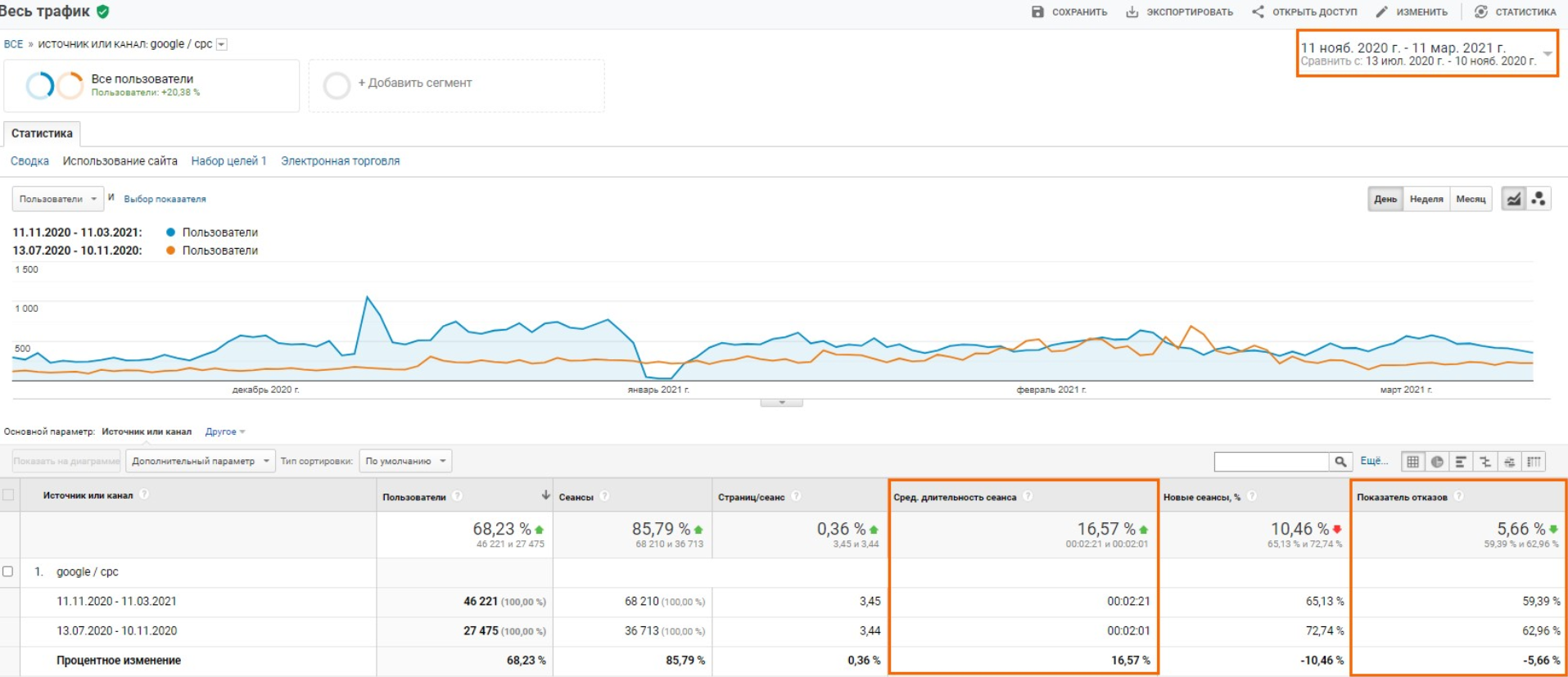Switch chart to line chart view icon
This screenshot has width=1568, height=677.
[x=1513, y=199]
